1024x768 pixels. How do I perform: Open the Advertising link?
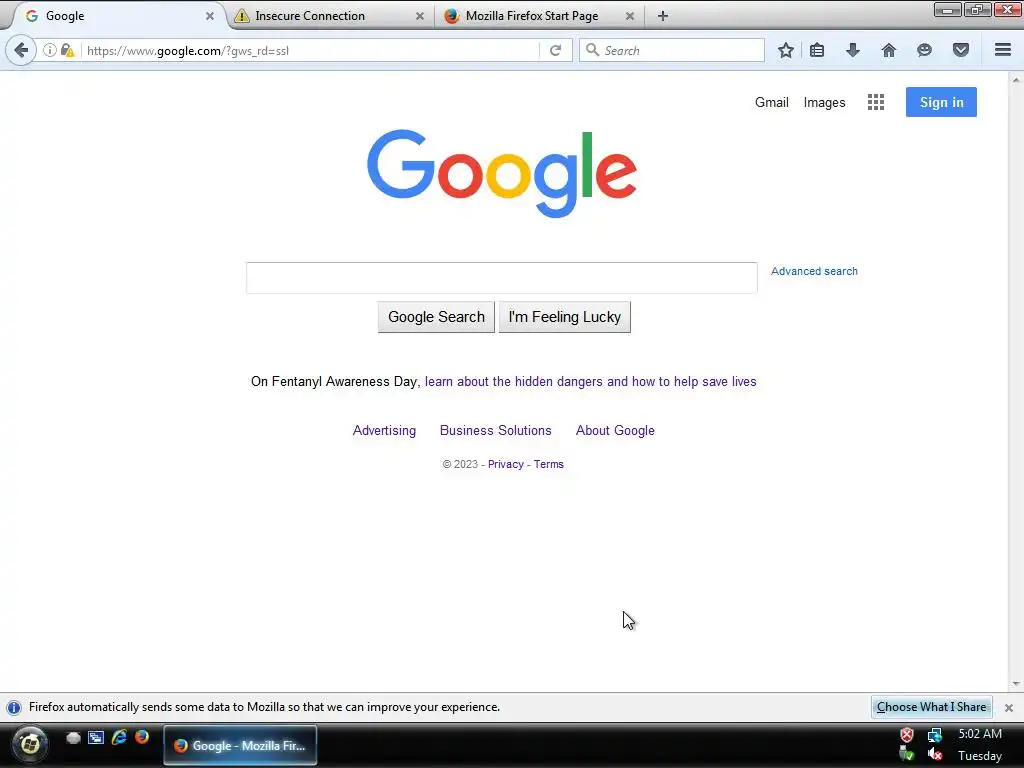pyautogui.click(x=384, y=430)
